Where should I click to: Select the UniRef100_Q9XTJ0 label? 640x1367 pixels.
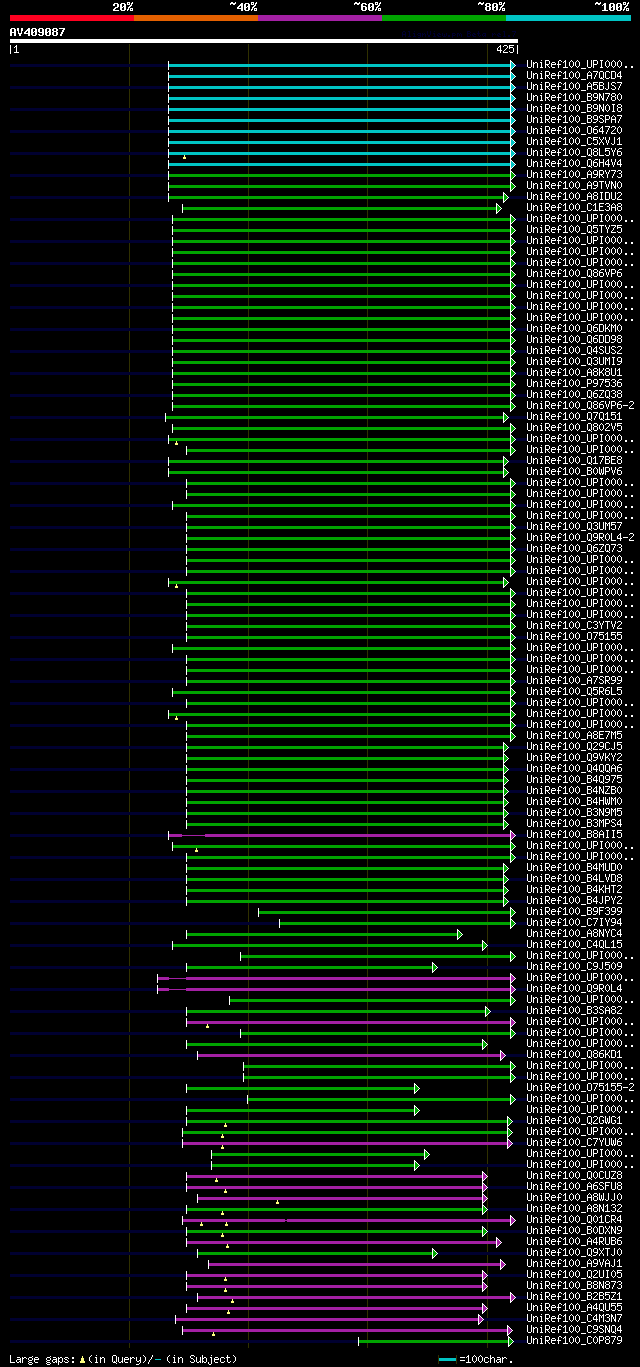tap(574, 1252)
